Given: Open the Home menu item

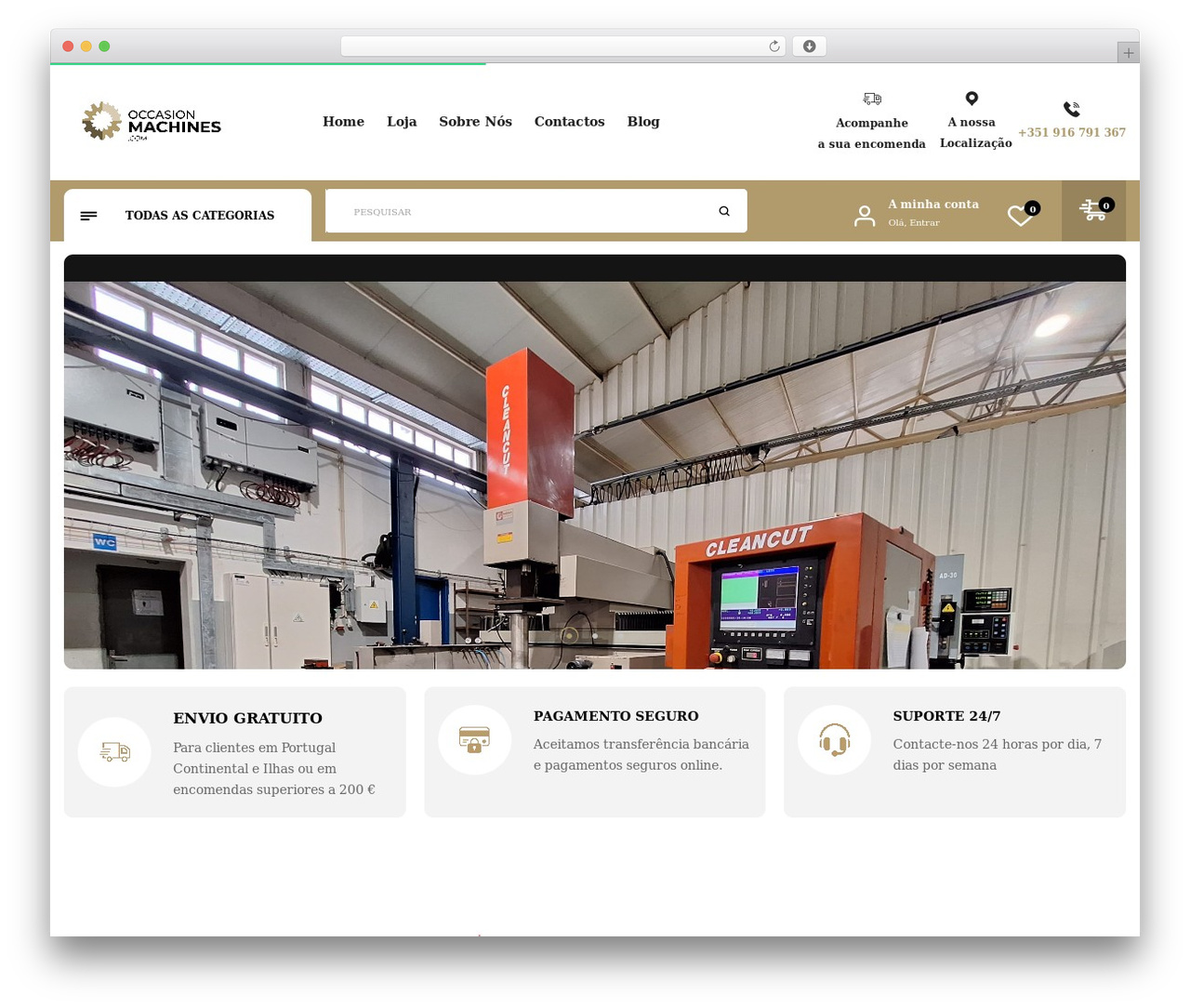Looking at the screenshot, I should pyautogui.click(x=343, y=122).
